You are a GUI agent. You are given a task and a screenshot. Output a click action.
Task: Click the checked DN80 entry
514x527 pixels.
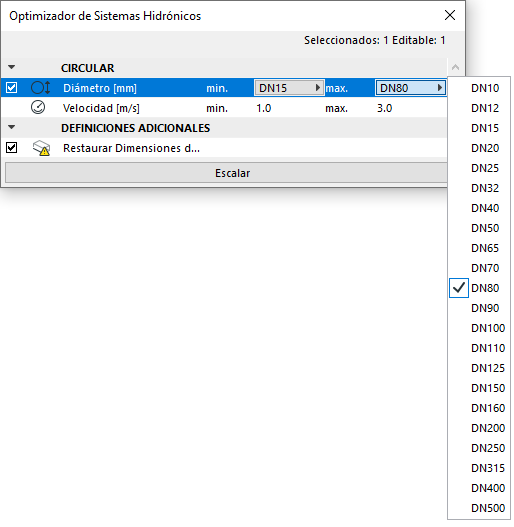point(479,288)
